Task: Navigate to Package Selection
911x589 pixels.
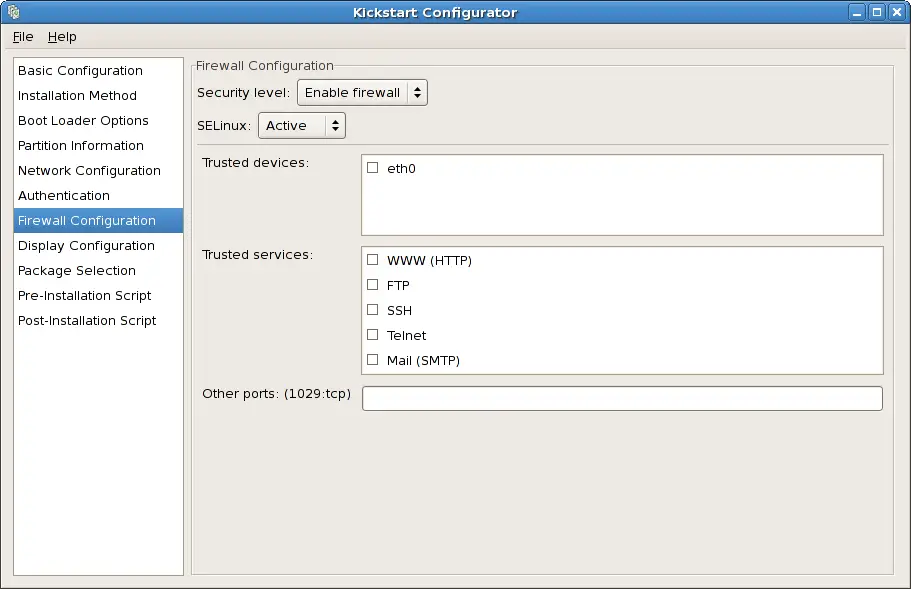Action: pyautogui.click(x=77, y=271)
